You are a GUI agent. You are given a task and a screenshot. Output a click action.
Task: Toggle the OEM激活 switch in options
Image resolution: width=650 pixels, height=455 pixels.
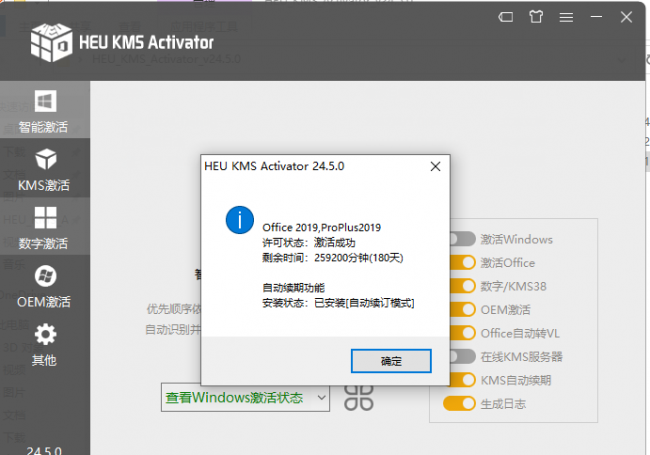pyautogui.click(x=462, y=310)
